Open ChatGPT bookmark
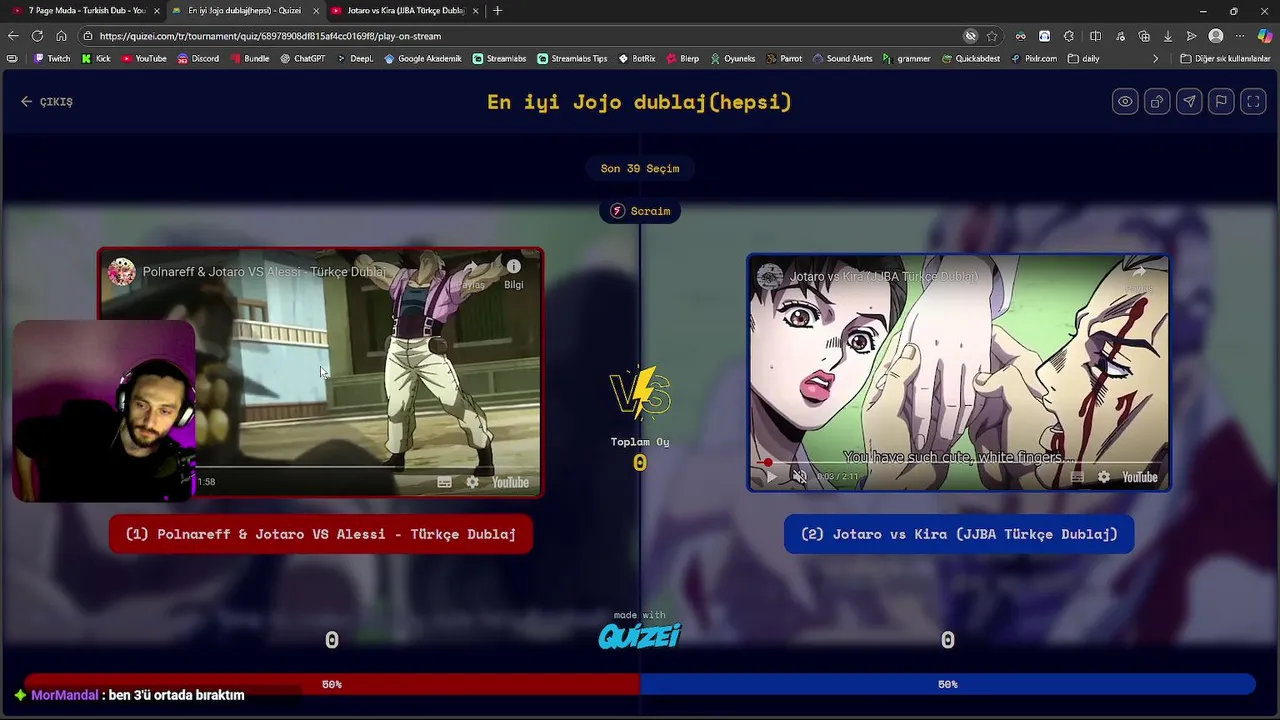Viewport: 1280px width, 720px height. click(x=302, y=58)
